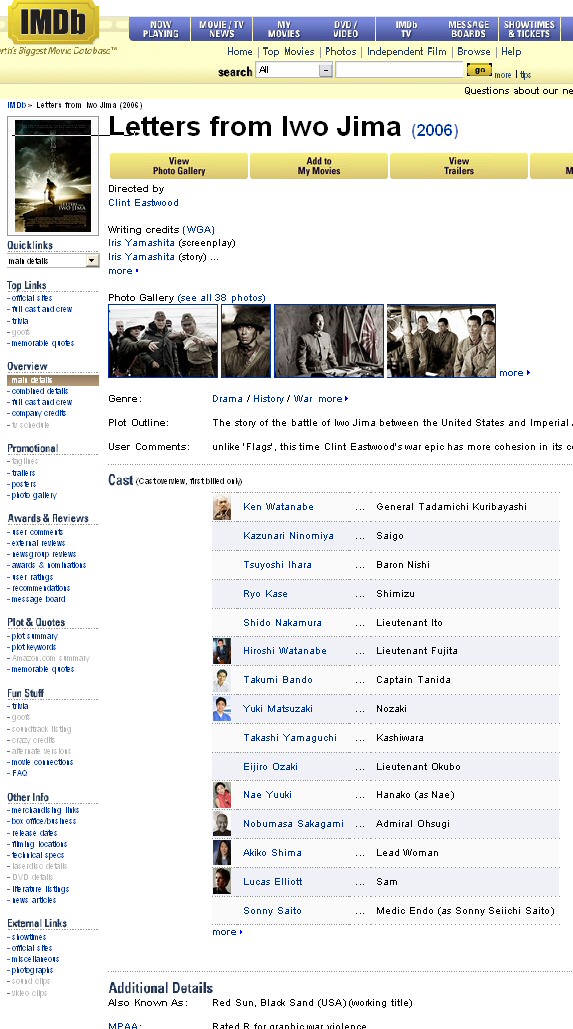Screen dimensions: 573x1029
Task: Click into the search text field
Action: (399, 70)
